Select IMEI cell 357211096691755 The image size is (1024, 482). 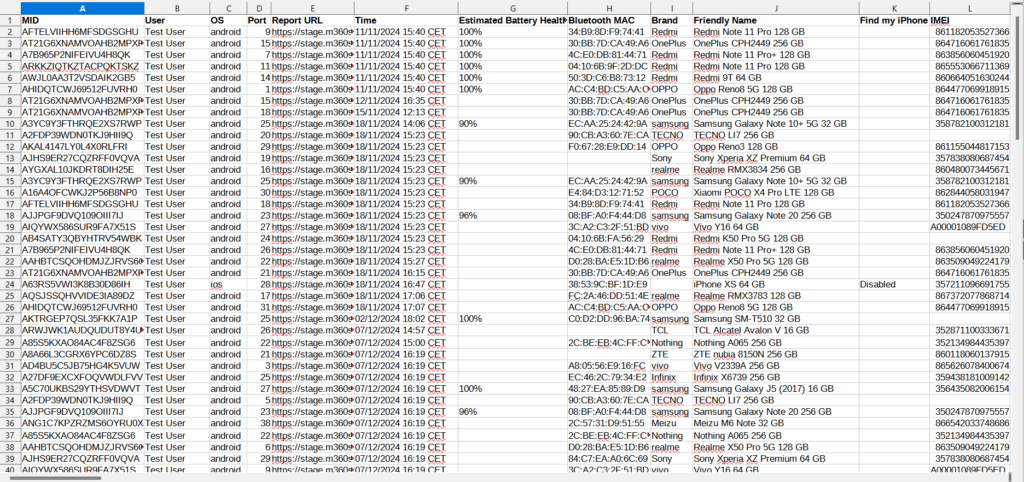[x=970, y=284]
